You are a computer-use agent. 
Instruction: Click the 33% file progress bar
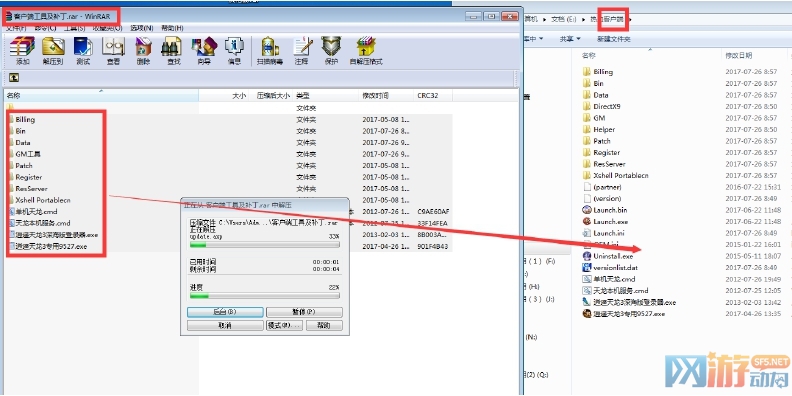click(264, 245)
